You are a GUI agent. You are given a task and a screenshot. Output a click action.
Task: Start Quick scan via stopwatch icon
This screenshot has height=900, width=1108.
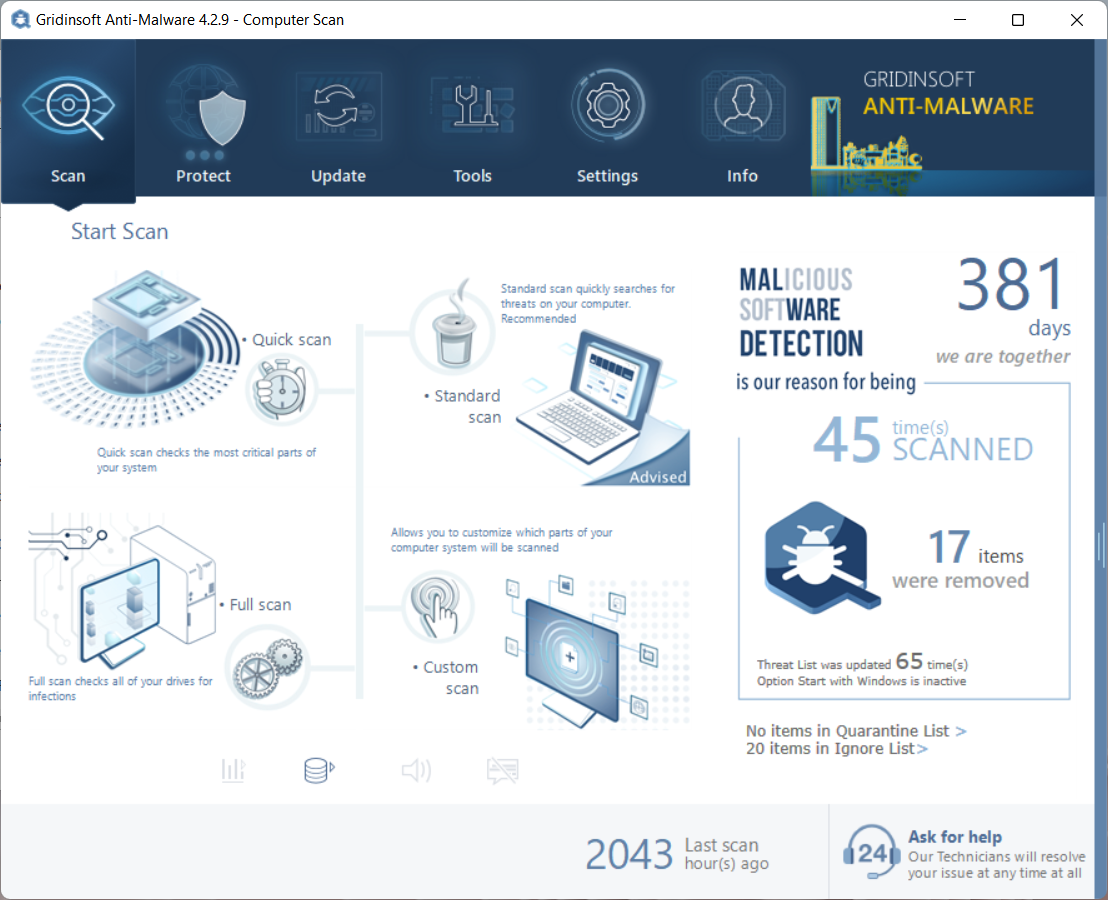click(x=281, y=390)
